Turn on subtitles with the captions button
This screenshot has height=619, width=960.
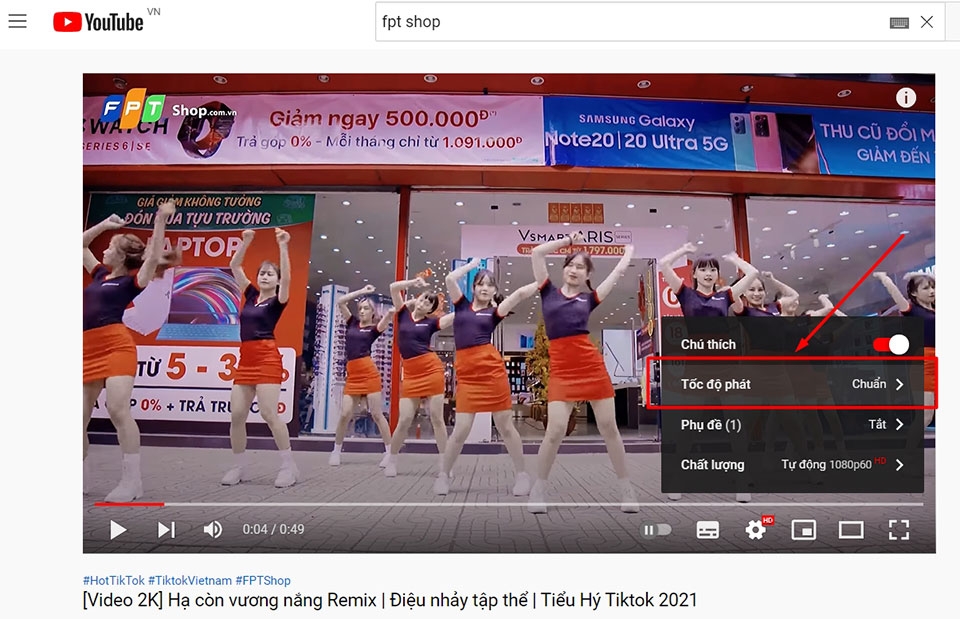pos(708,530)
